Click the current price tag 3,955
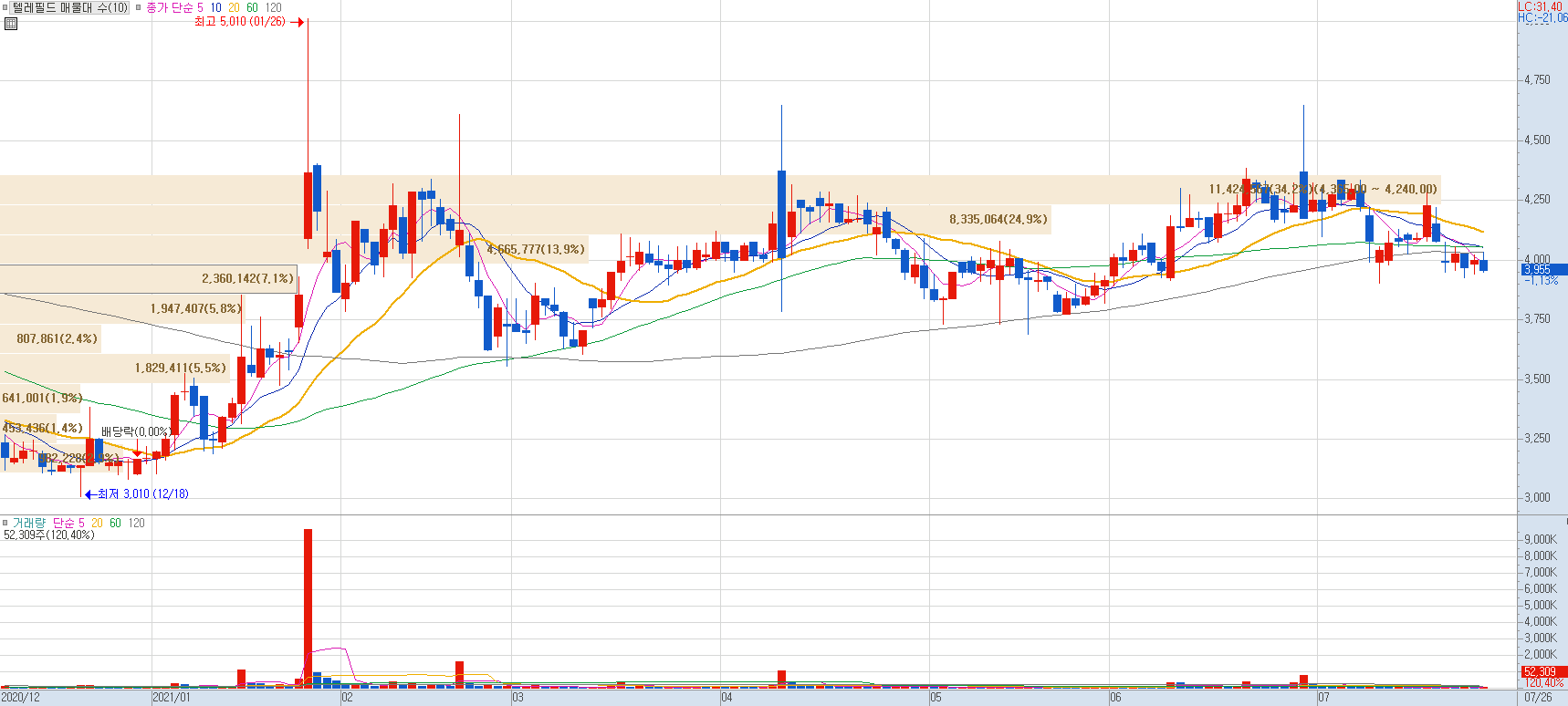 [x=1542, y=269]
